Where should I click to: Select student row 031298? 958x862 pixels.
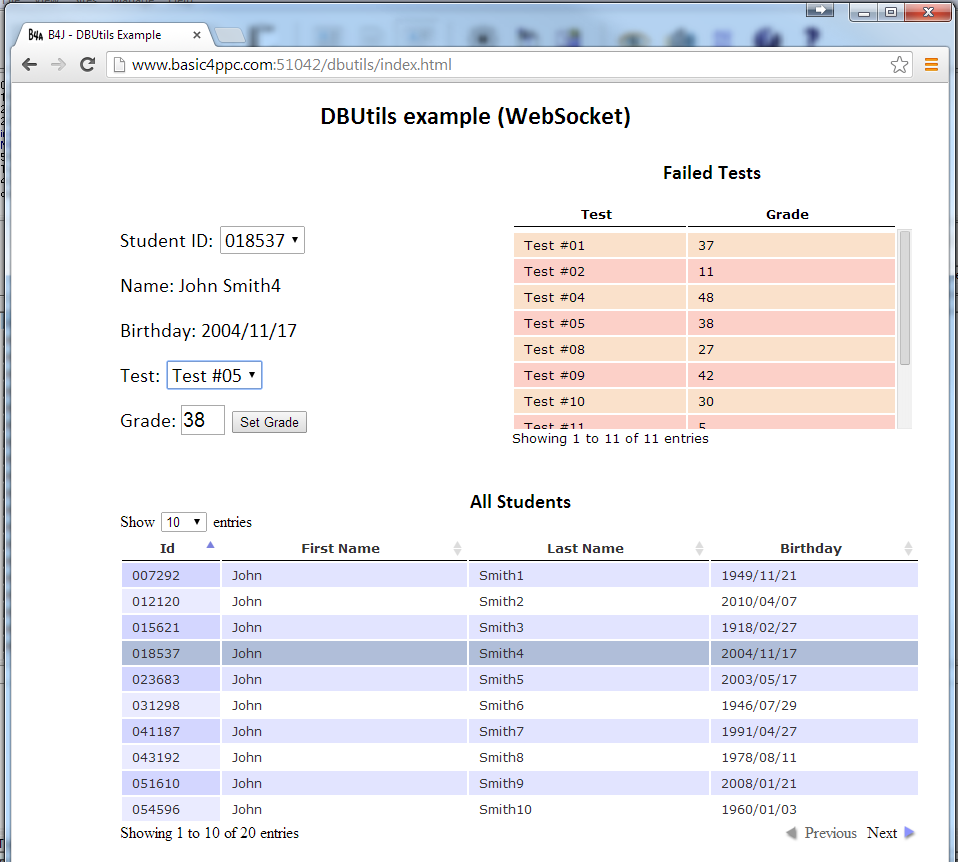519,705
